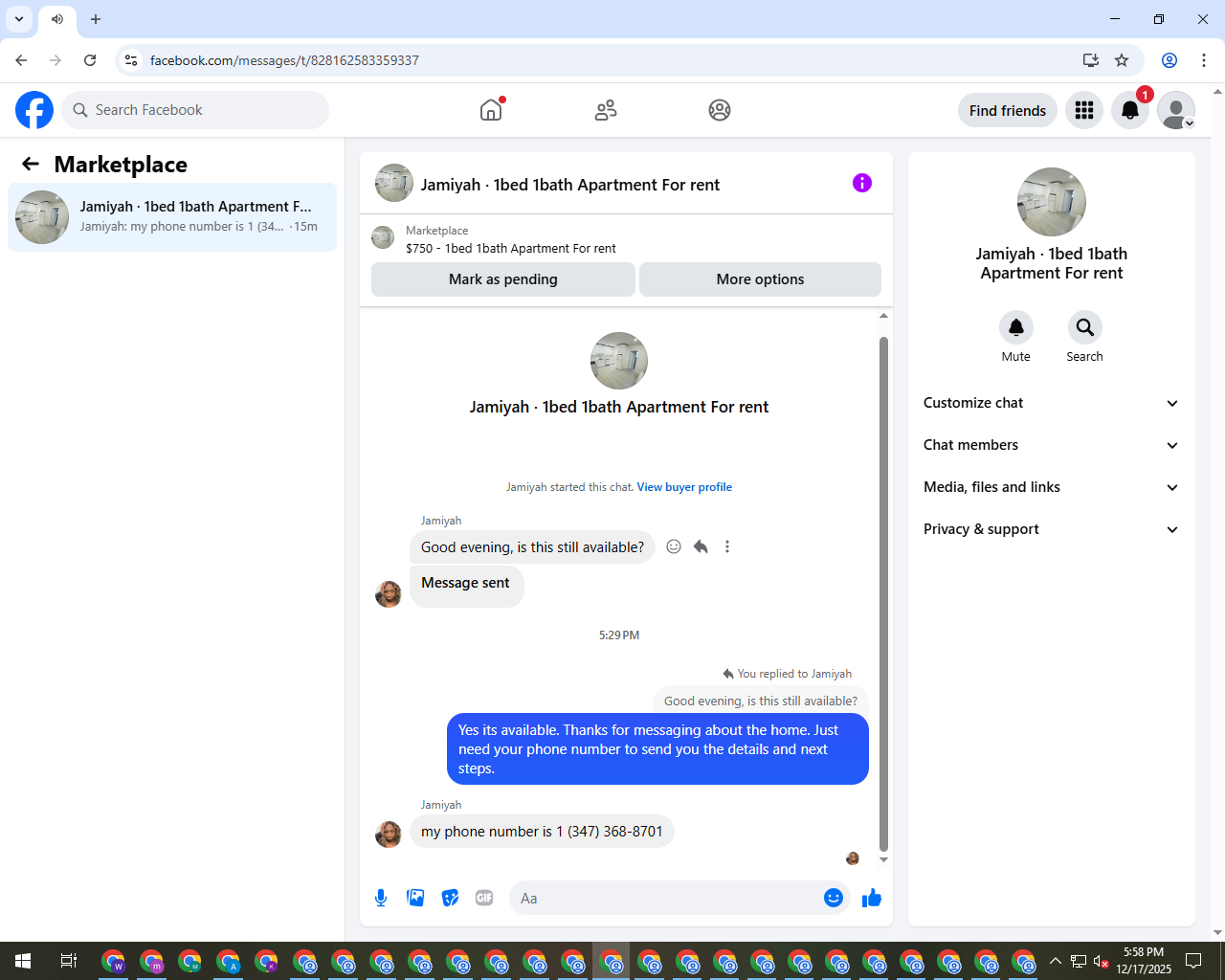The image size is (1225, 980).
Task: Open the Facebook logo home link
Action: click(x=34, y=110)
